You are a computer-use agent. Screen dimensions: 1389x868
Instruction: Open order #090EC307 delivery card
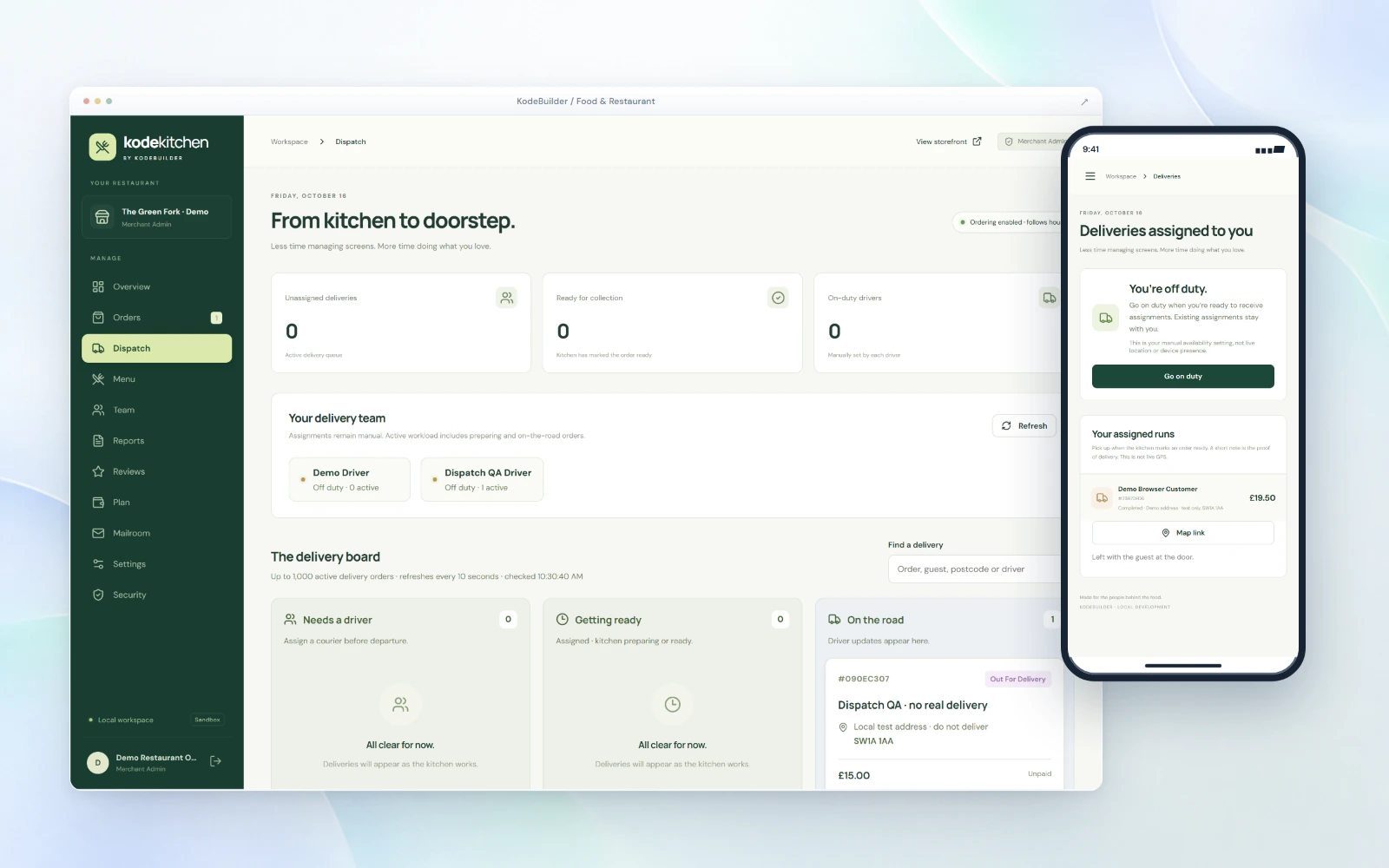(944, 724)
